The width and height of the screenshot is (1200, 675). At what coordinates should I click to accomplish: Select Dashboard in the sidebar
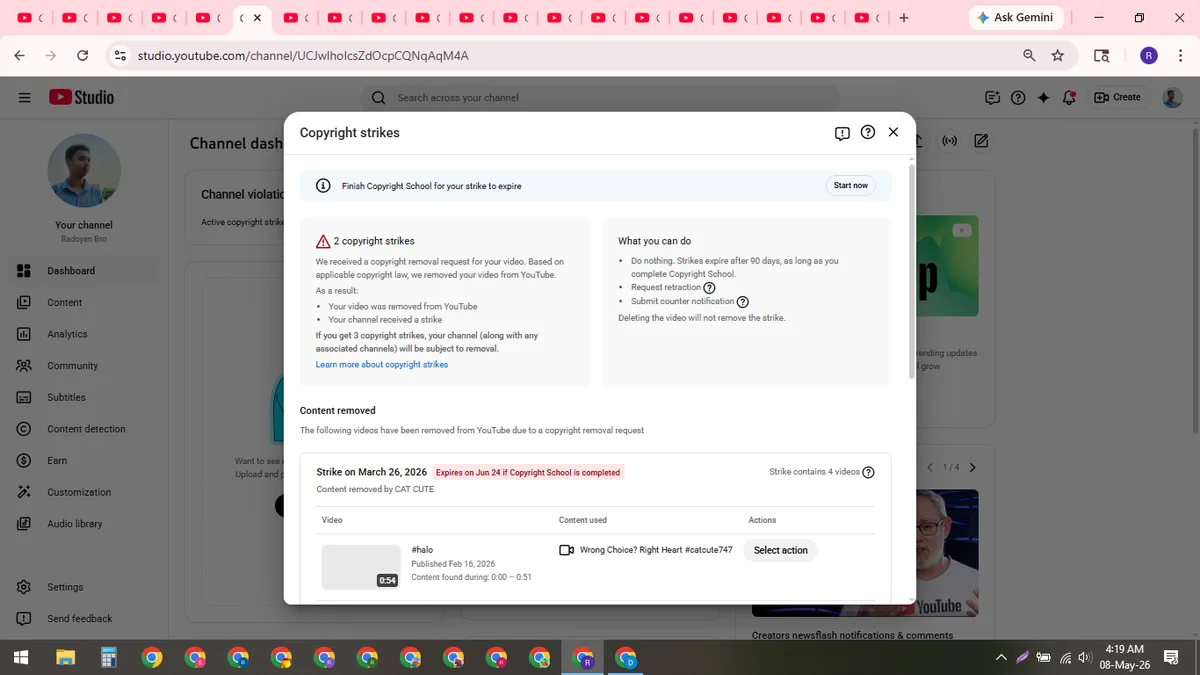point(84,271)
